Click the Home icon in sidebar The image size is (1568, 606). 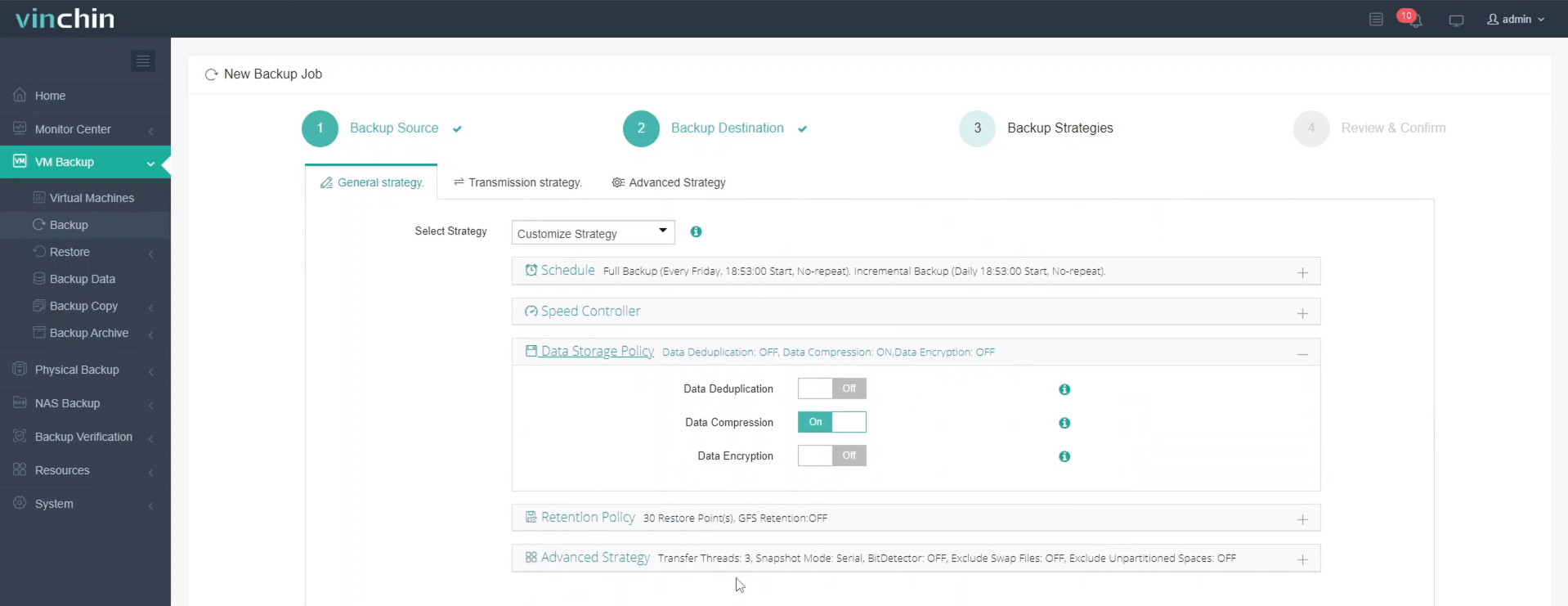coord(20,95)
